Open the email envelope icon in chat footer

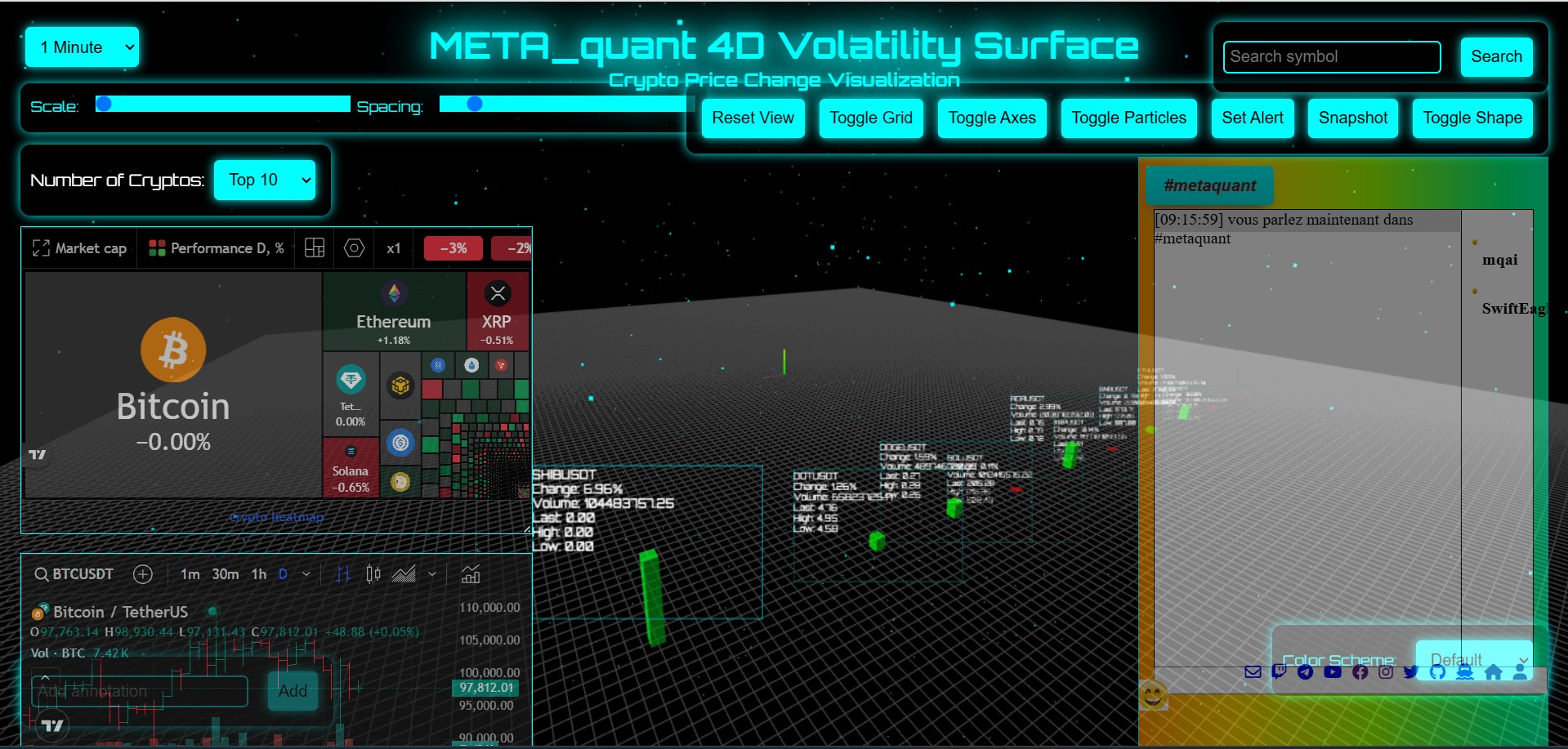pyautogui.click(x=1253, y=671)
